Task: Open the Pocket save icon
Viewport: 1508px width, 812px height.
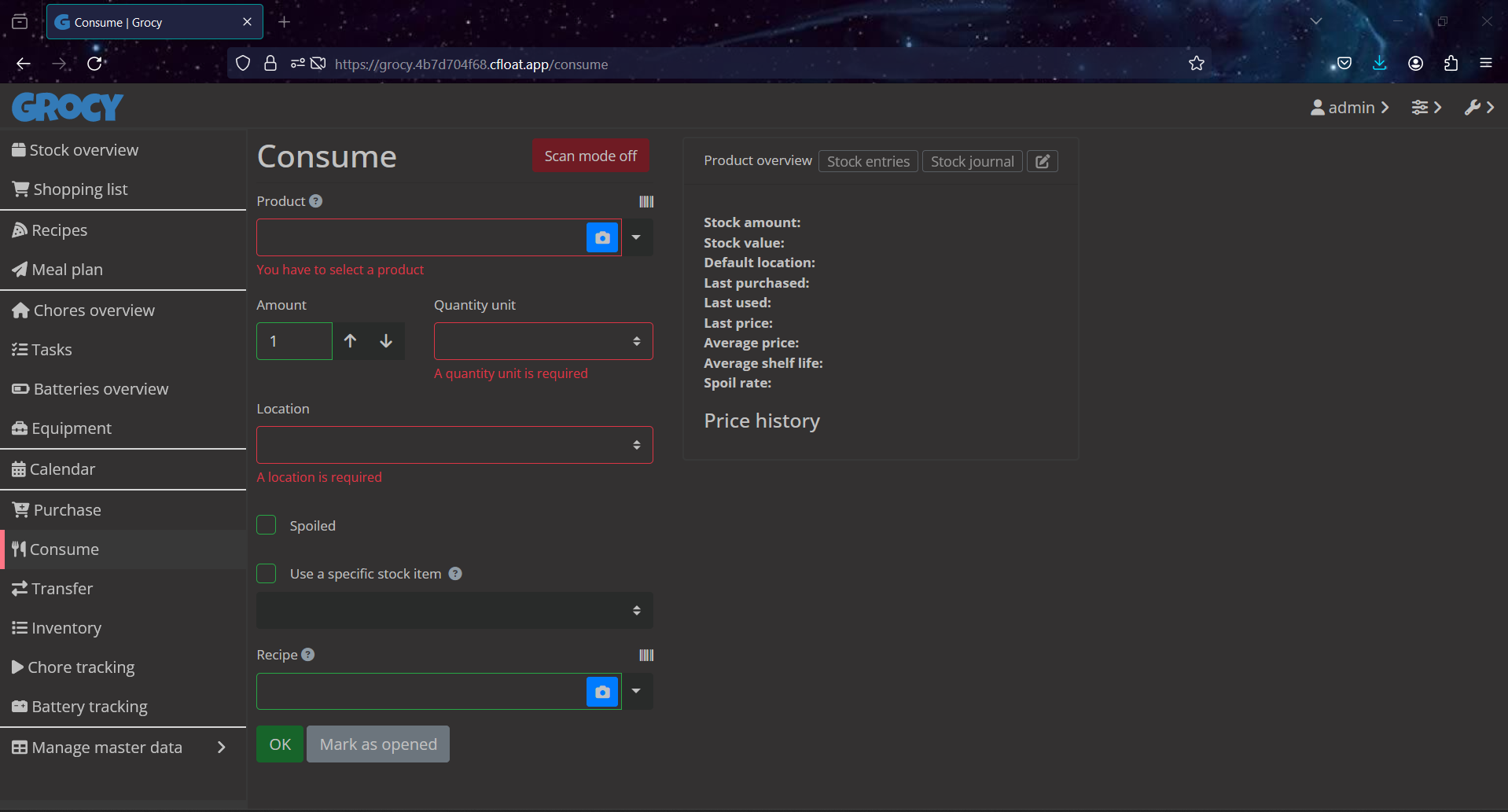Action: (x=1344, y=64)
